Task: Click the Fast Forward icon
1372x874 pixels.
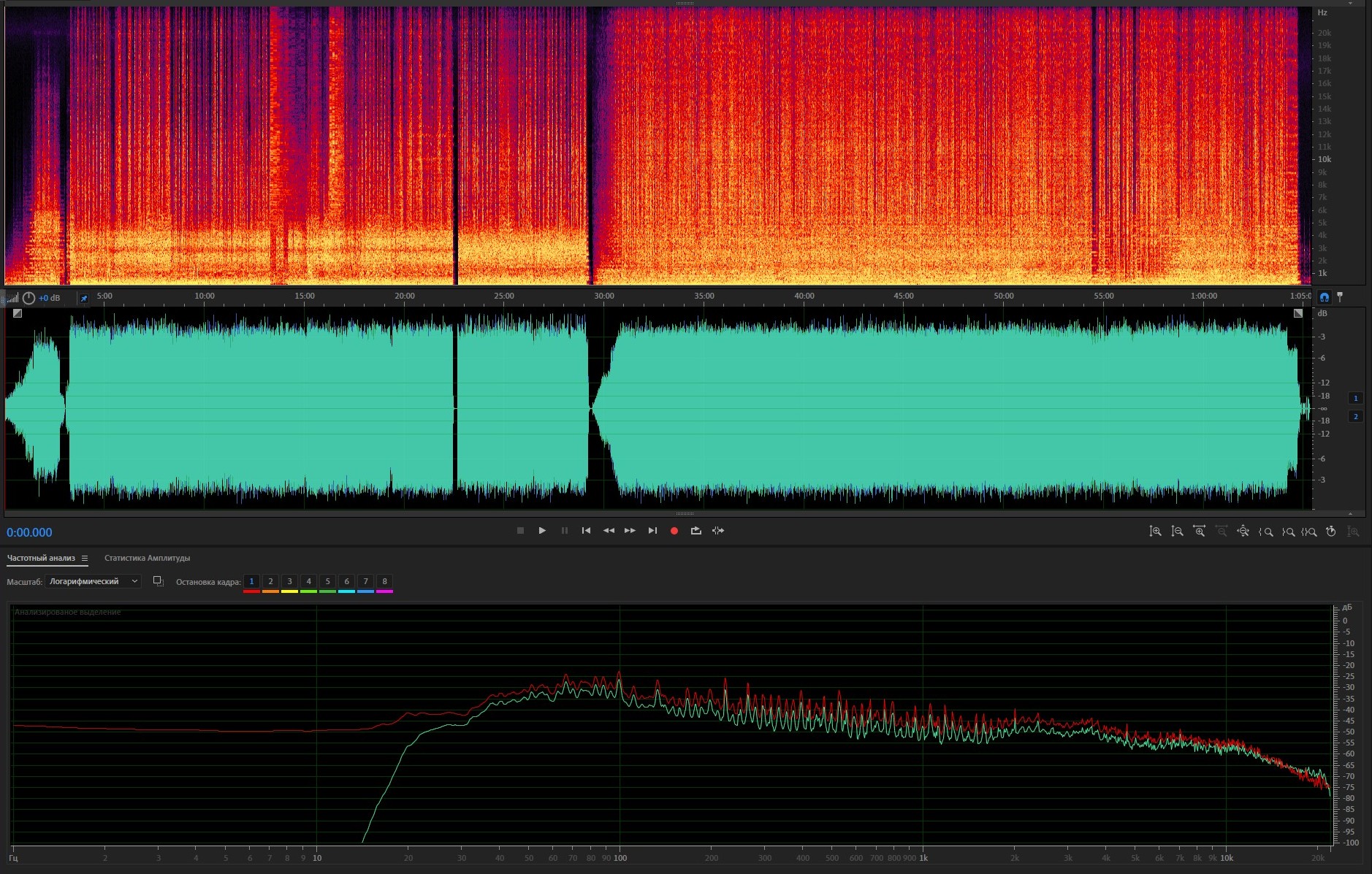Action: 630,531
